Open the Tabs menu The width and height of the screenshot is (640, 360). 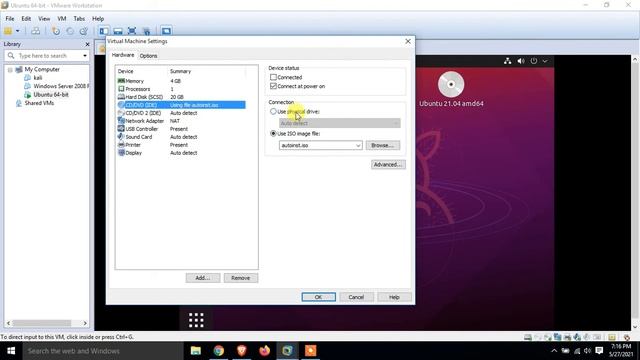pyautogui.click(x=79, y=19)
